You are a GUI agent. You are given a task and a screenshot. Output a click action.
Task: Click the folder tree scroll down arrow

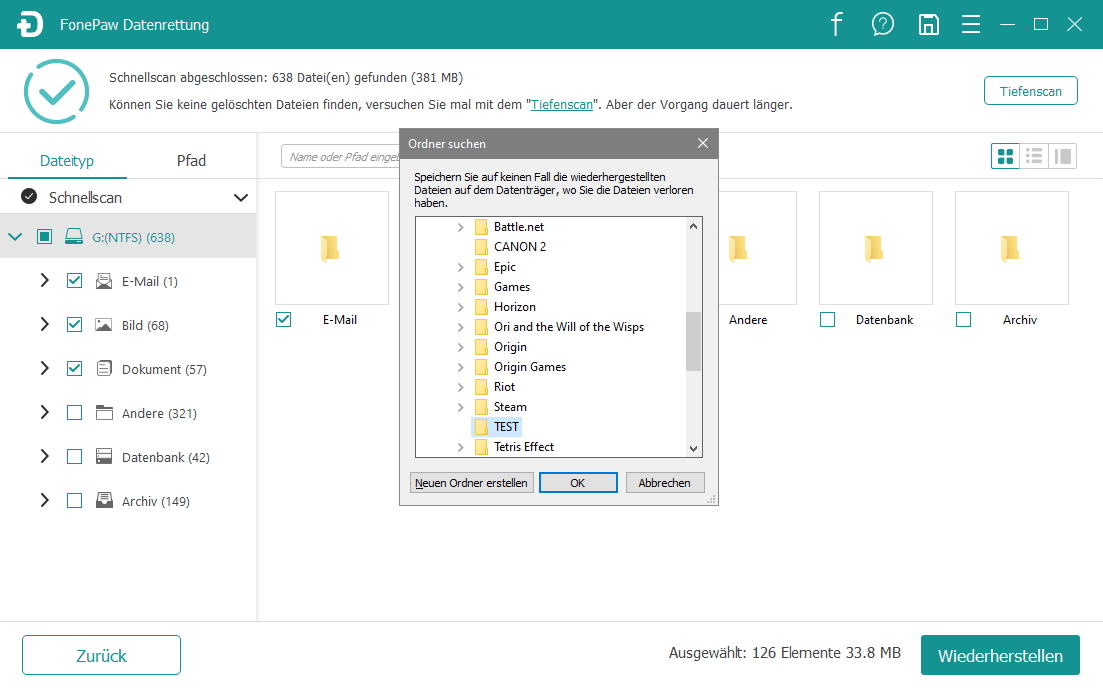694,449
